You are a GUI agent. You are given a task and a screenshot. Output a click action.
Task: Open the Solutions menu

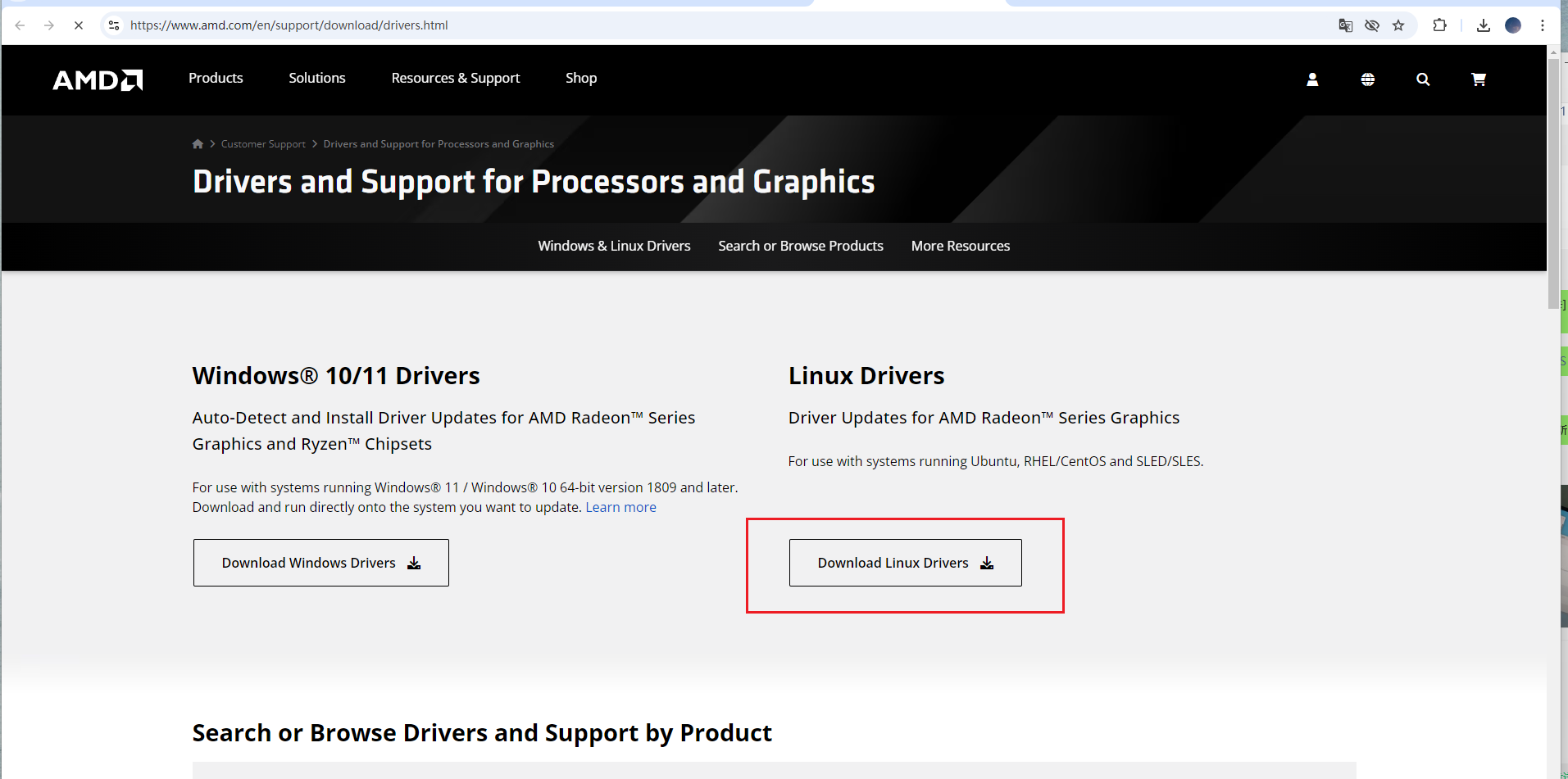[317, 78]
